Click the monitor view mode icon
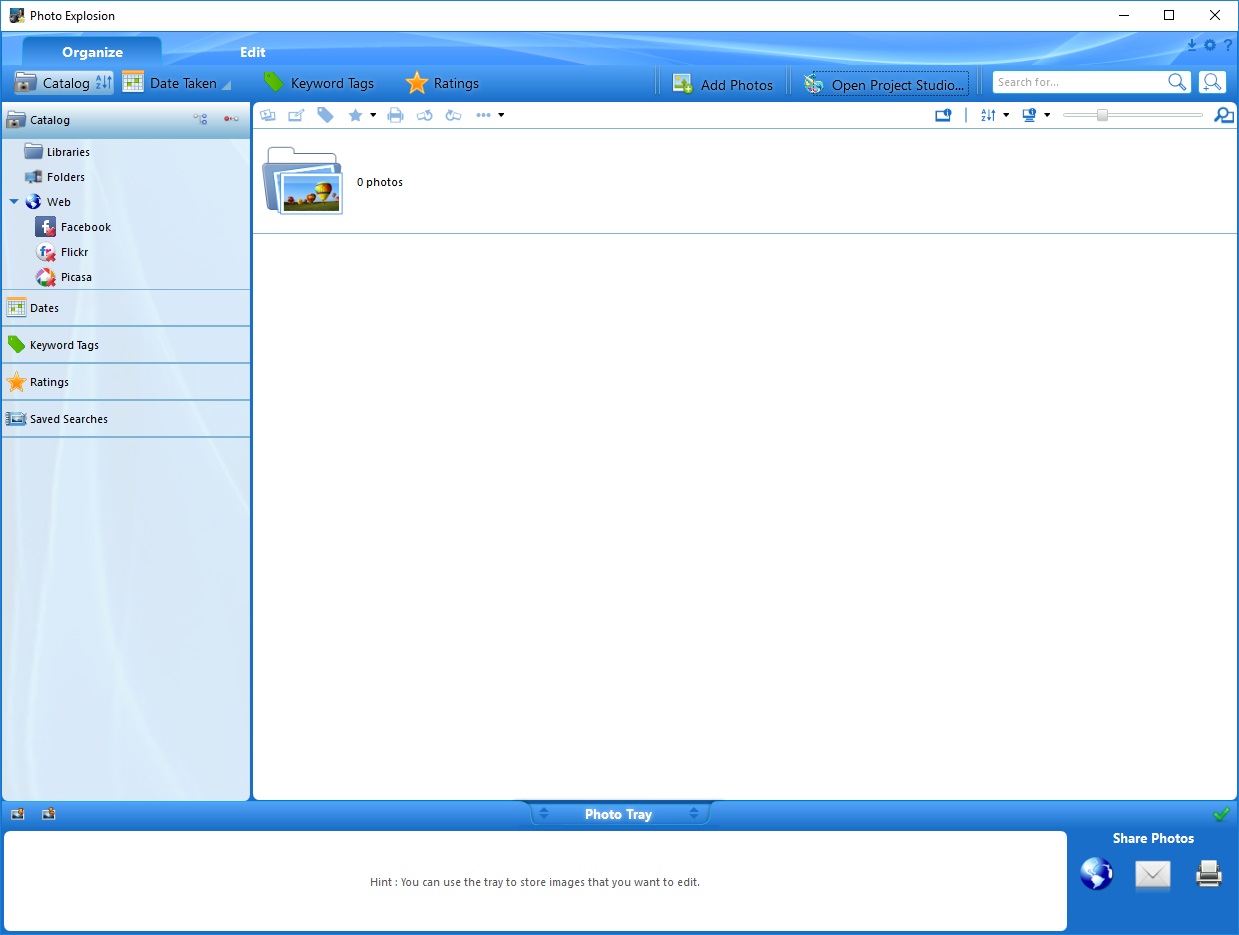The image size is (1239, 935). coord(1029,115)
